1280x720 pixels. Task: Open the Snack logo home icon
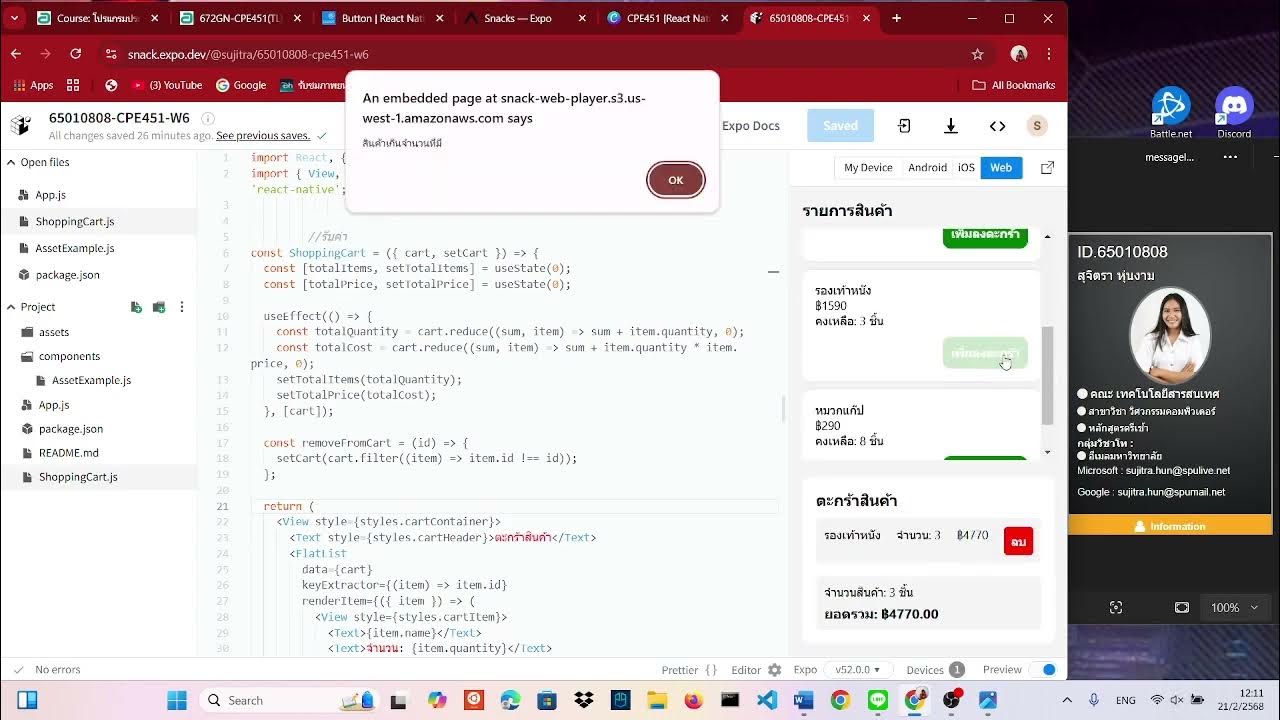(x=21, y=125)
